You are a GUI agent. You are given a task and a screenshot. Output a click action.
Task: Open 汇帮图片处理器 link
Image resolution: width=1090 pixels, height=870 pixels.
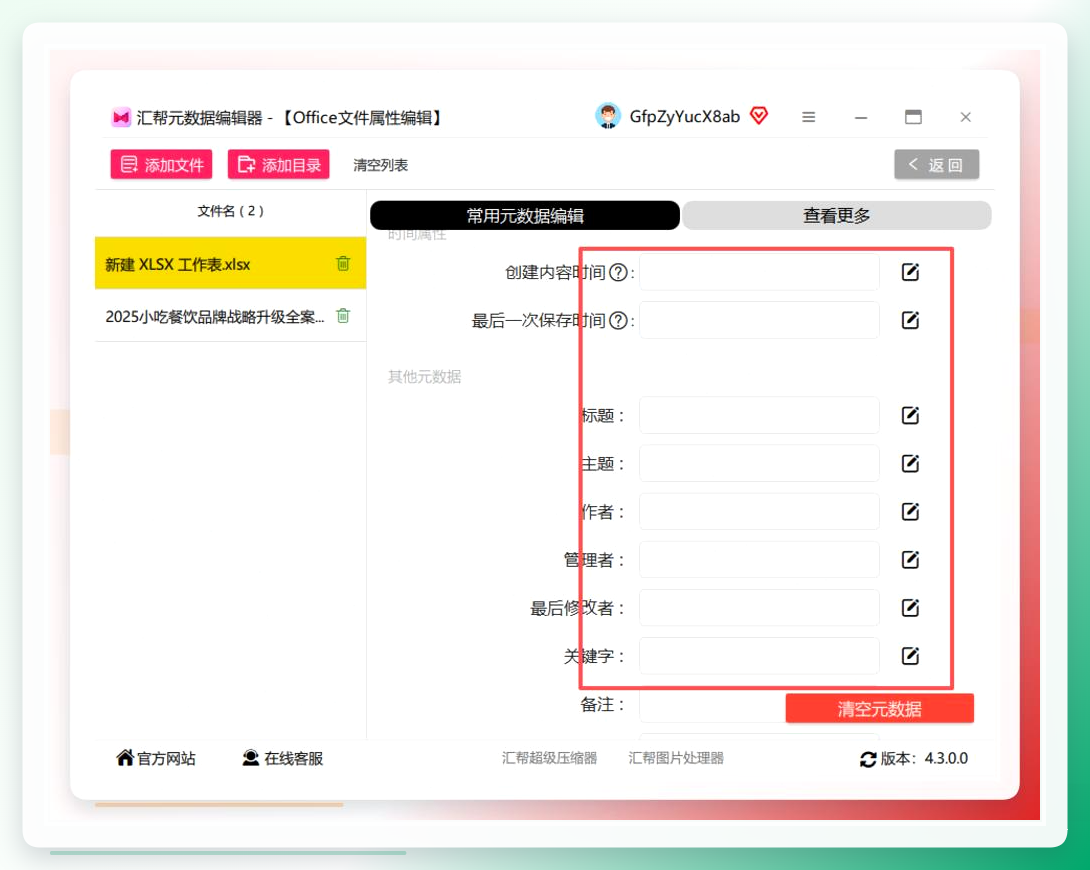click(x=676, y=758)
